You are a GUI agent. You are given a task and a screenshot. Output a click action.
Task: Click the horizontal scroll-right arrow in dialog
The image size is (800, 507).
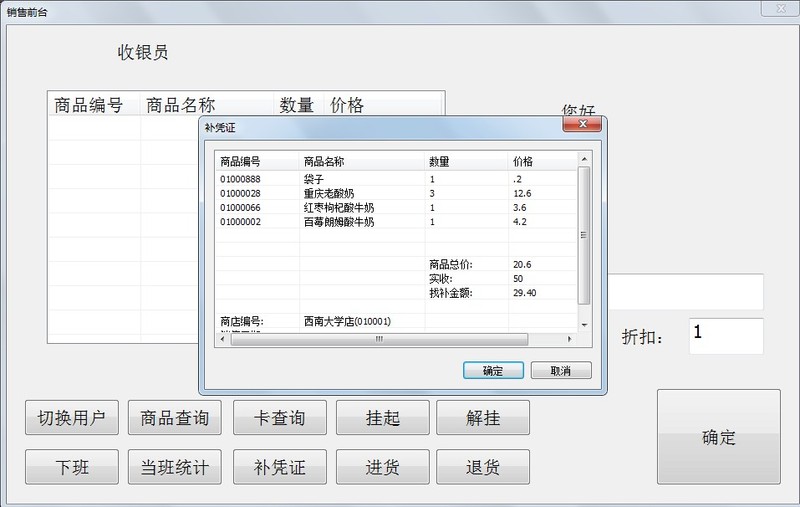click(x=569, y=339)
